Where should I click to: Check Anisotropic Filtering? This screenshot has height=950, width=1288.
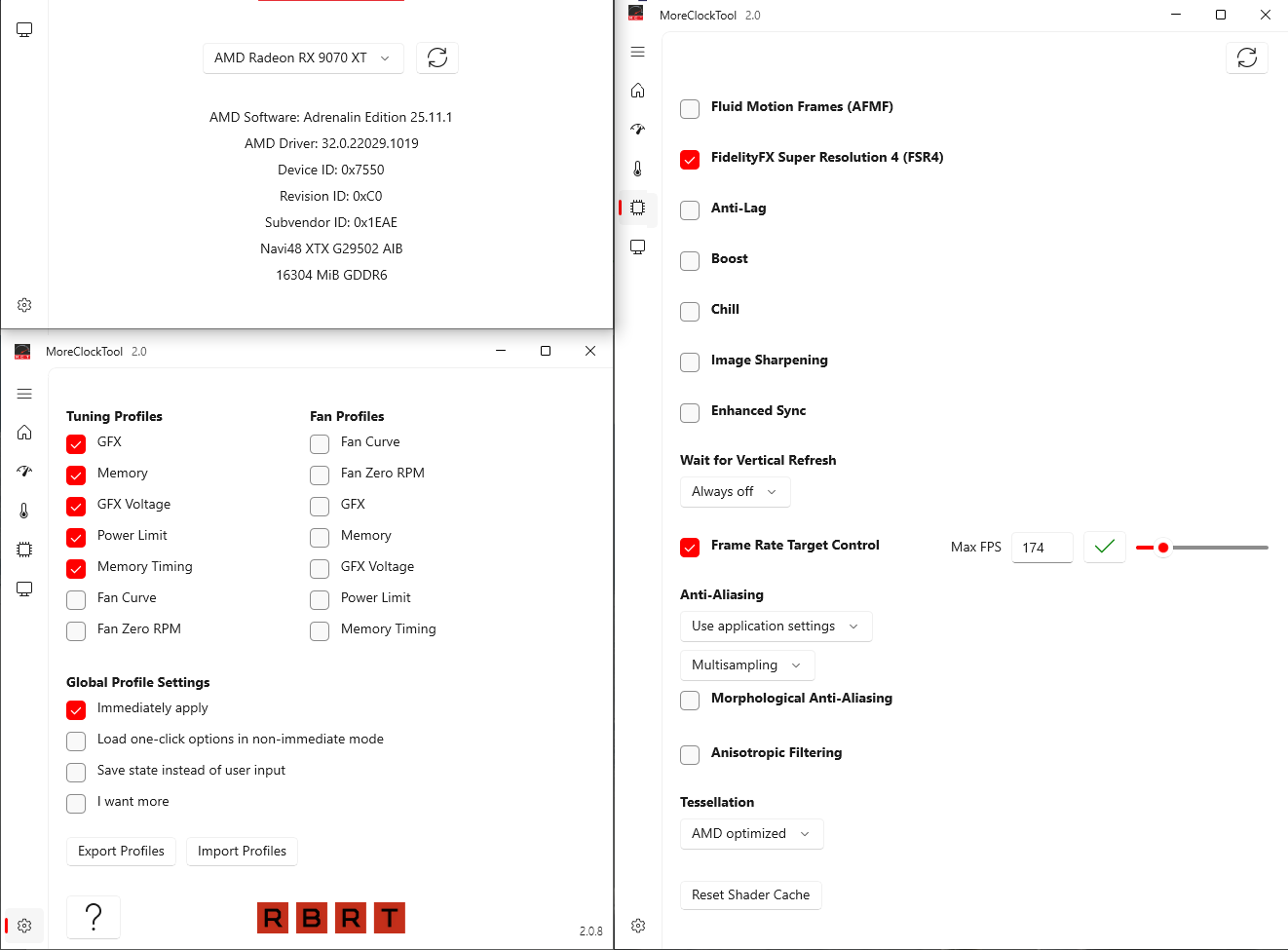point(690,754)
